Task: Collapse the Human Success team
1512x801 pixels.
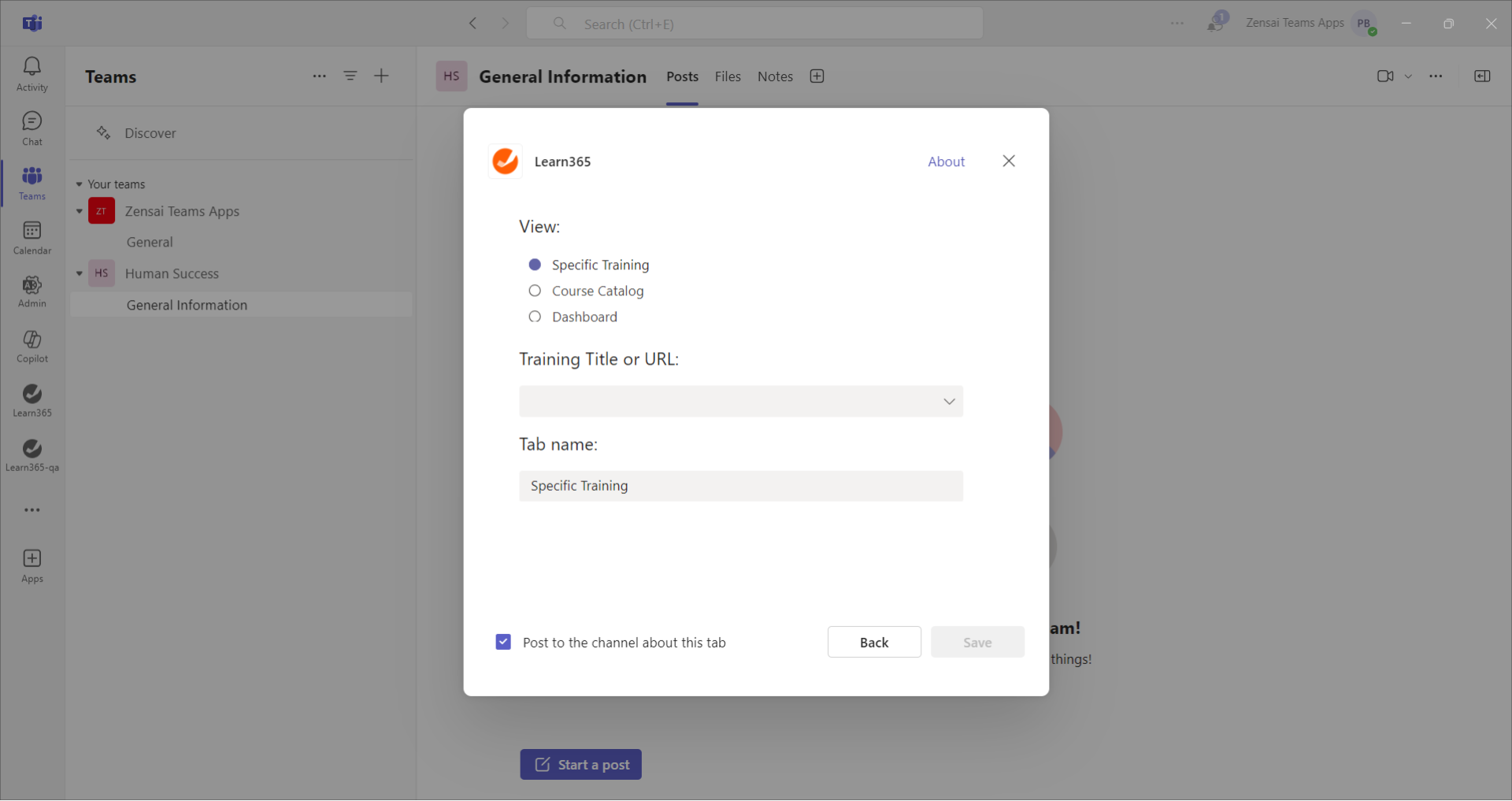Action: click(x=80, y=274)
